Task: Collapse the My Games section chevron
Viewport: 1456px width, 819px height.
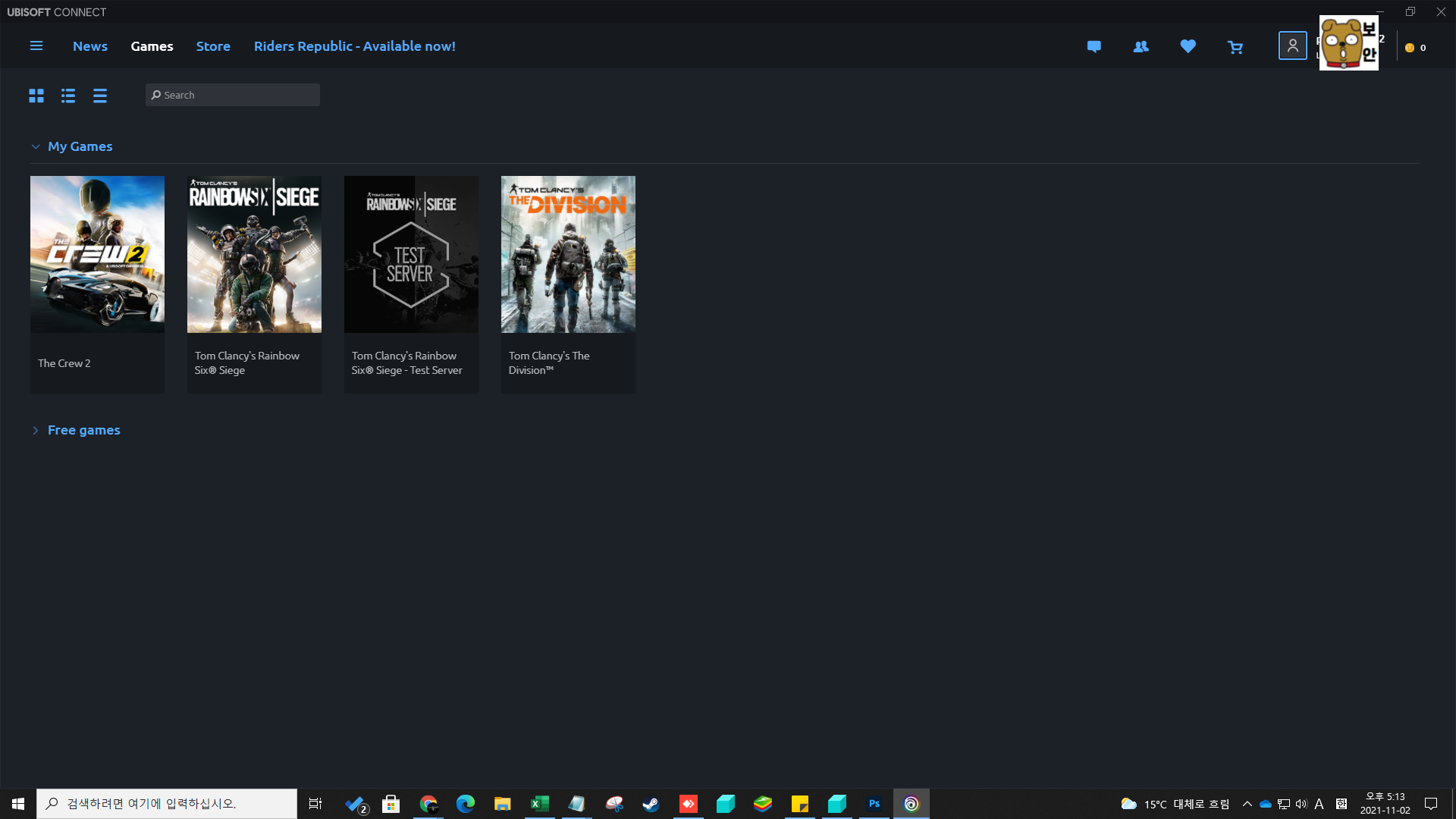Action: click(36, 146)
